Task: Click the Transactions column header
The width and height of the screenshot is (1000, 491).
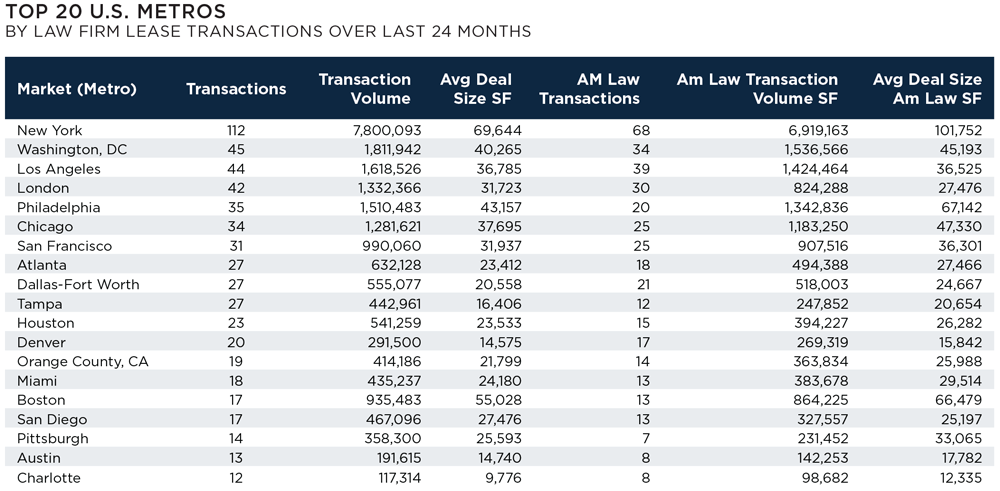Action: click(x=236, y=89)
